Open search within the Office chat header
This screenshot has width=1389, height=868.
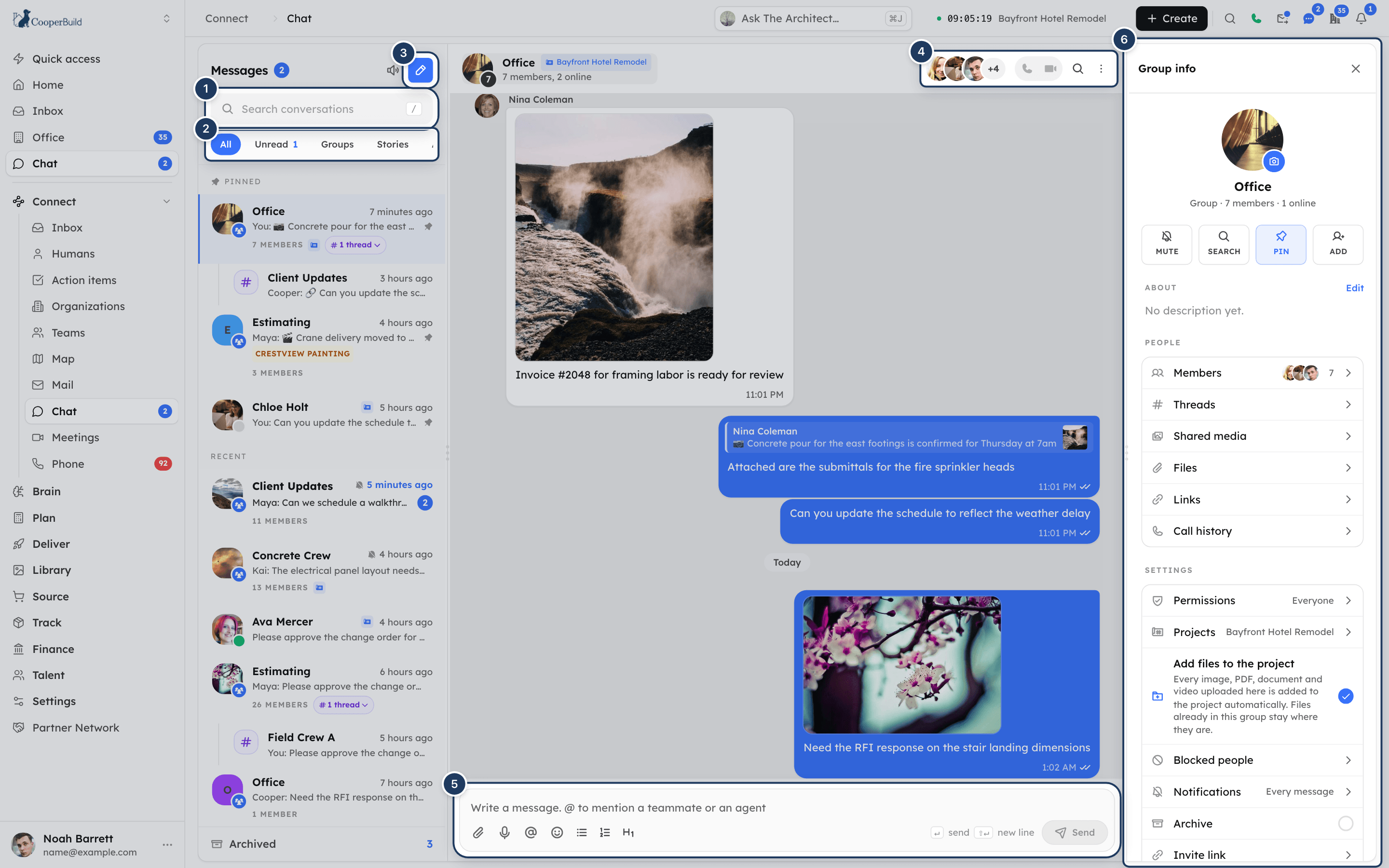pyautogui.click(x=1078, y=69)
